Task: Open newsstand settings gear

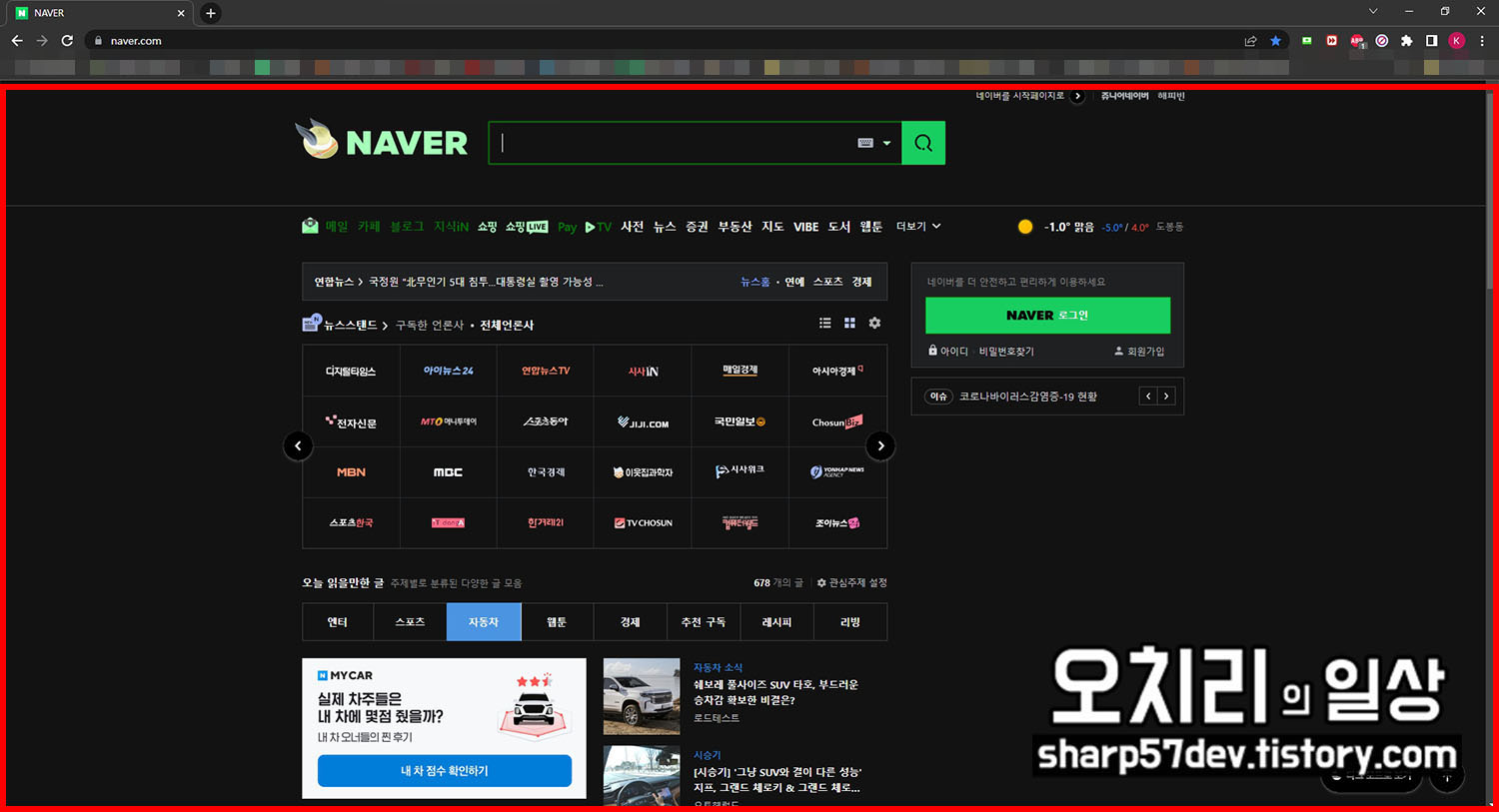Action: click(874, 323)
